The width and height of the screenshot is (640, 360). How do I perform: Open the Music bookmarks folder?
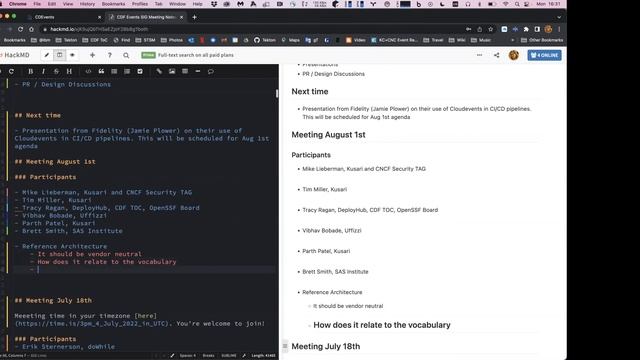(481, 40)
